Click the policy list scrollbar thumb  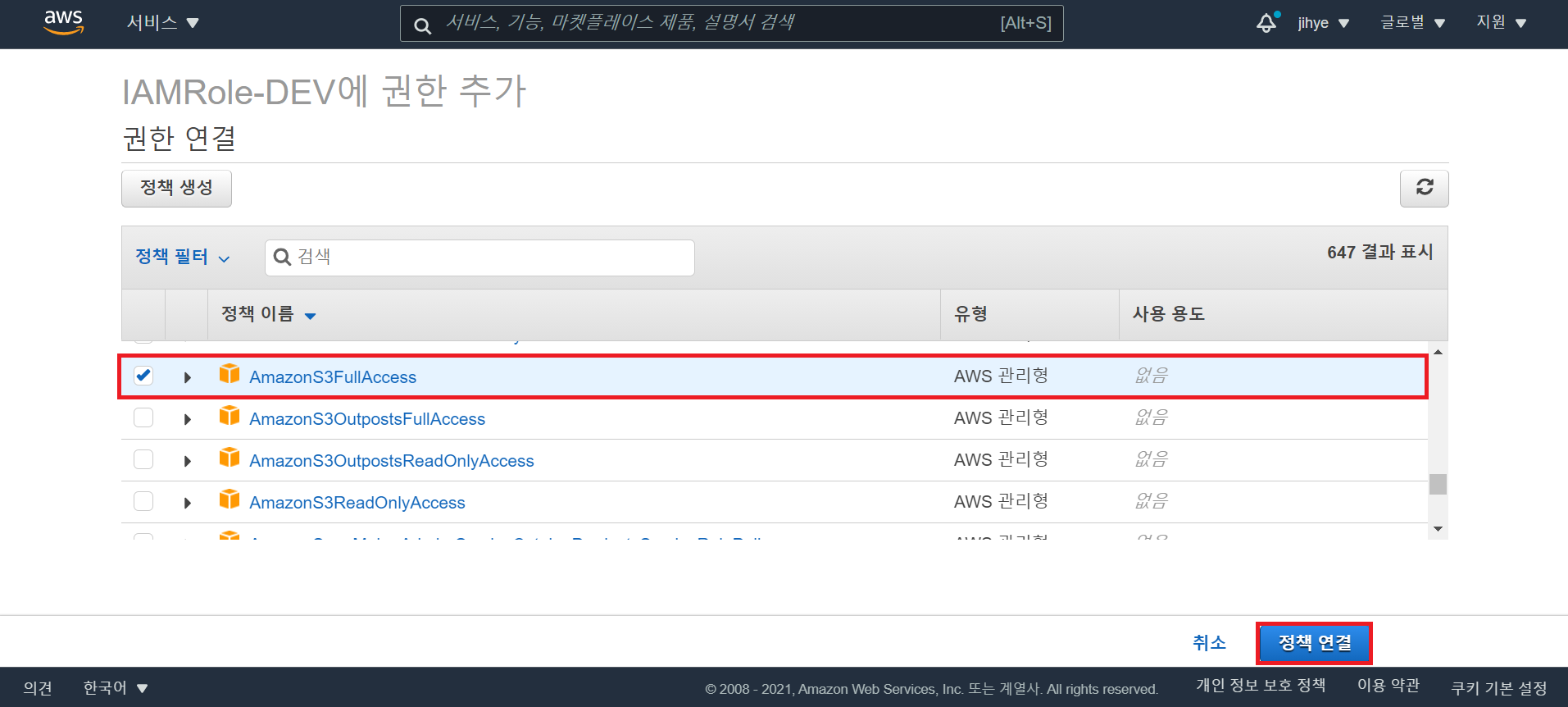click(1438, 484)
